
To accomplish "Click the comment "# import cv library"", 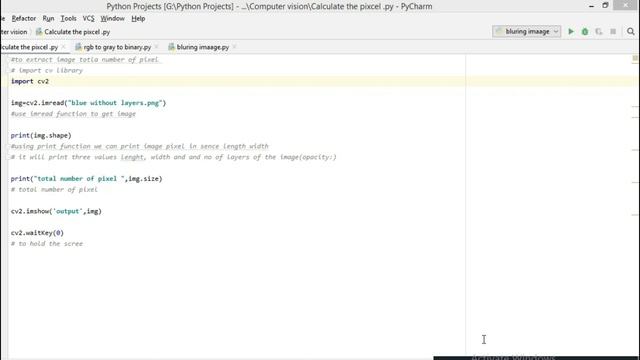I will 47,70.
